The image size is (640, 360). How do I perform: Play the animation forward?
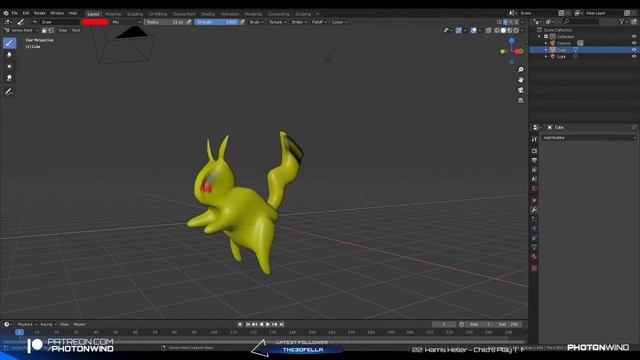(x=268, y=324)
